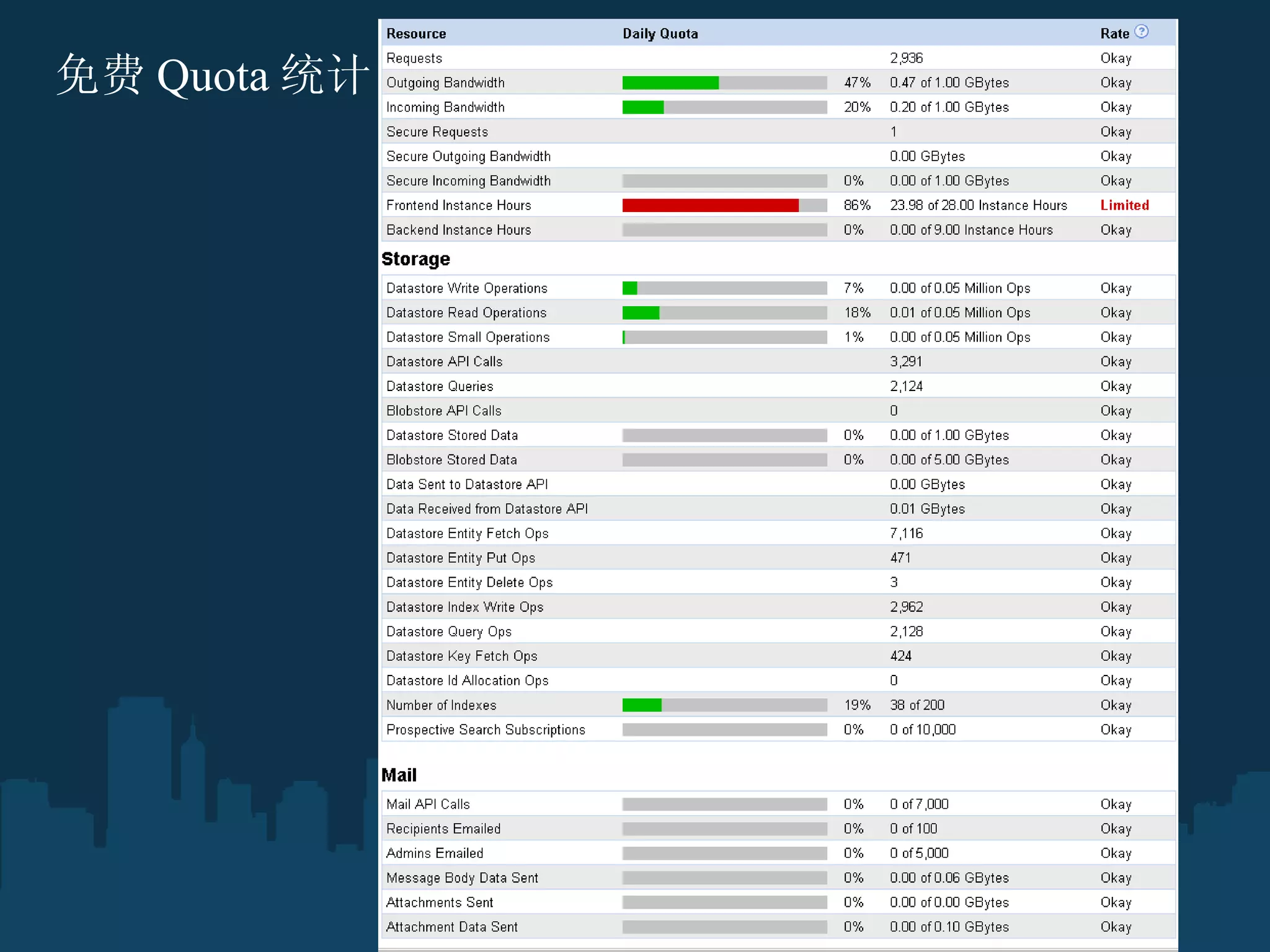
Task: Click the Datastore Write Operations 7% bar
Action: (x=724, y=288)
